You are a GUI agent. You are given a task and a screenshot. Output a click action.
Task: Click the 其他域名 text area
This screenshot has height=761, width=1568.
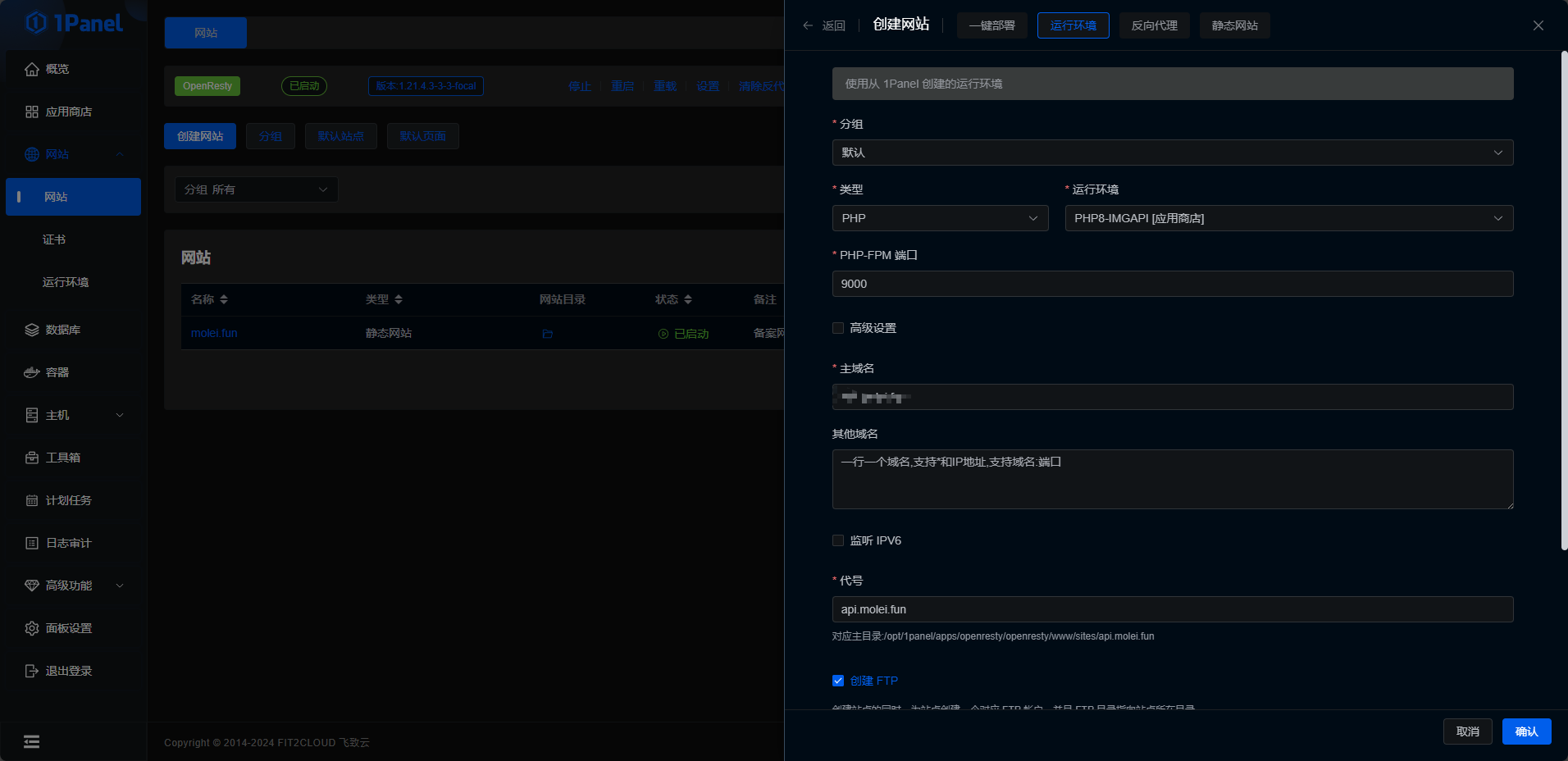[1173, 479]
